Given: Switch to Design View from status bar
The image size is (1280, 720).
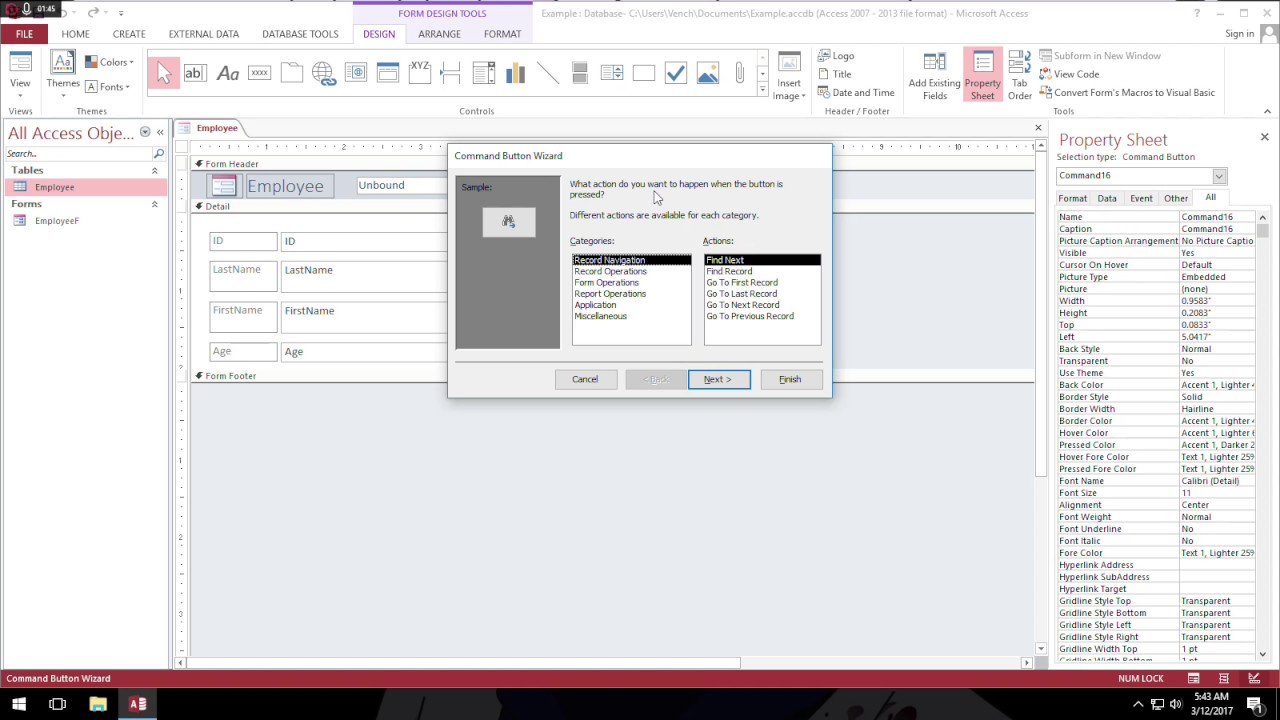Looking at the screenshot, I should tap(1253, 678).
